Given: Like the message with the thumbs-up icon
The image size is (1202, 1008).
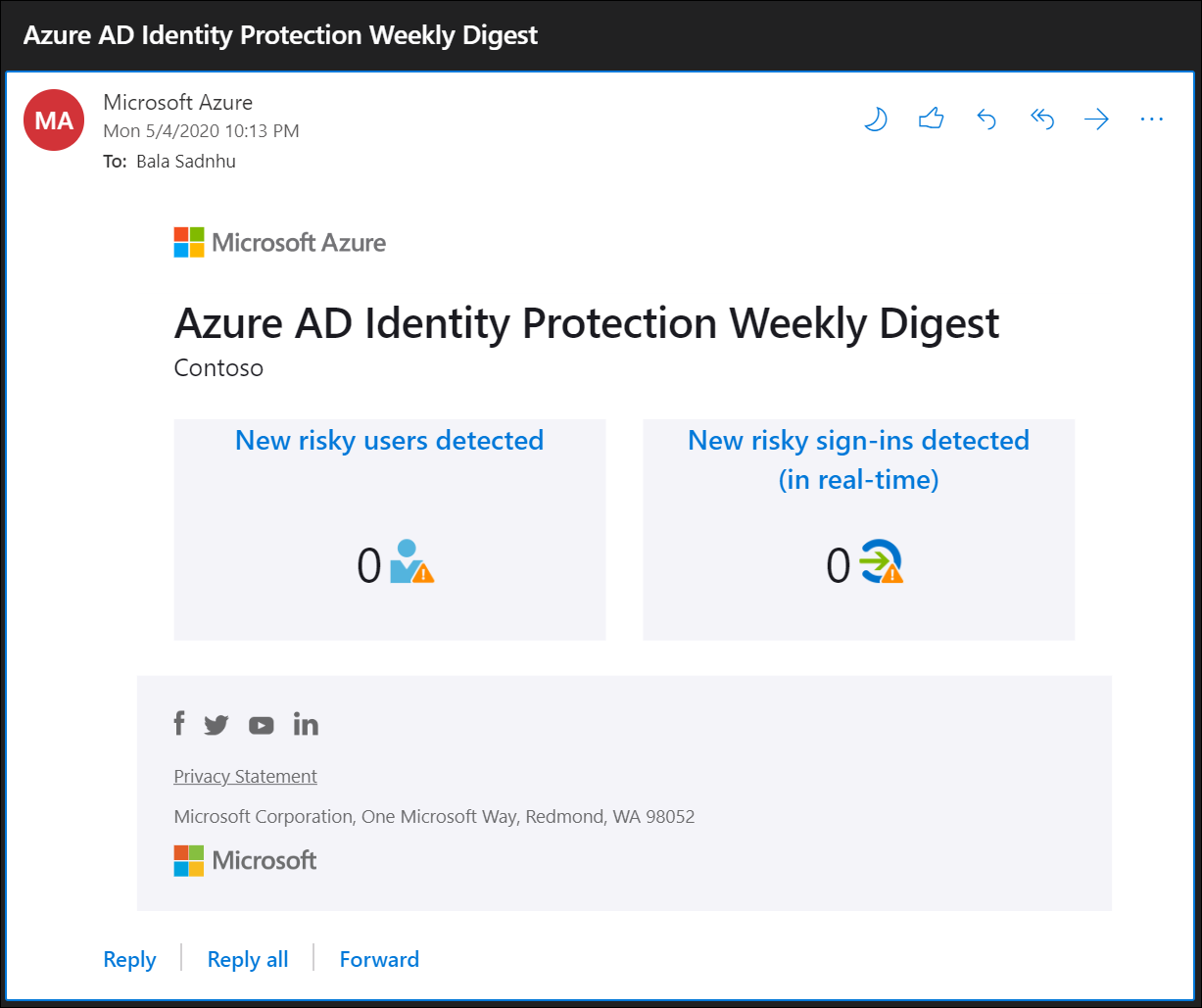Looking at the screenshot, I should tap(931, 119).
